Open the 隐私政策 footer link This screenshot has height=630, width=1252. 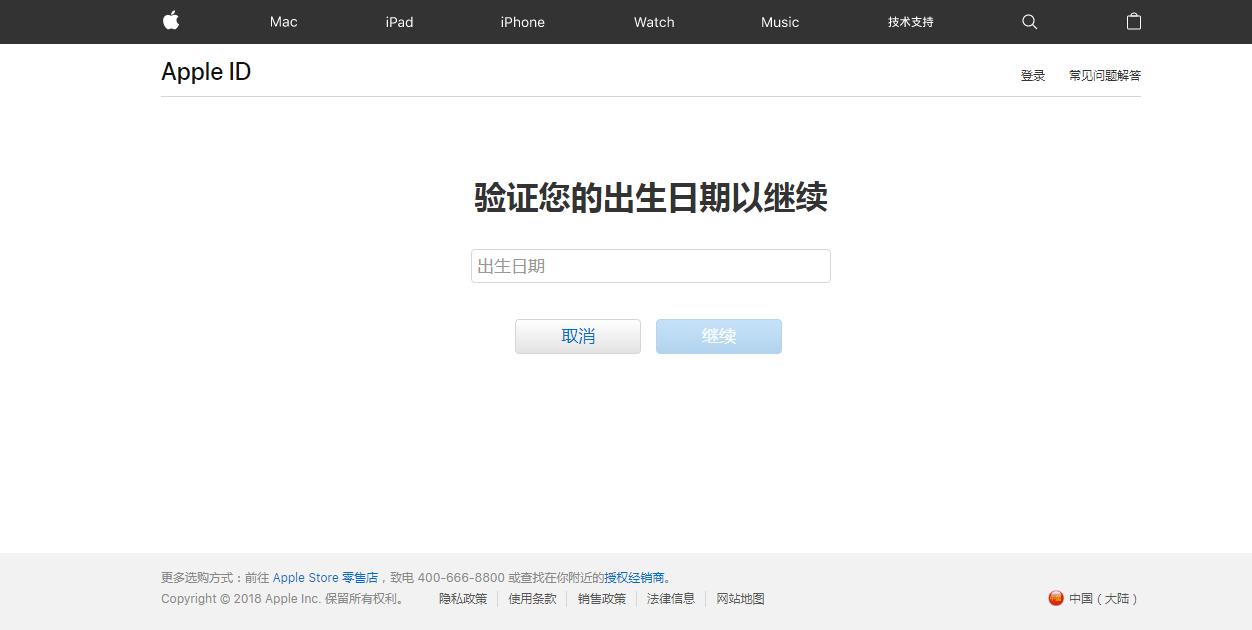[463, 599]
